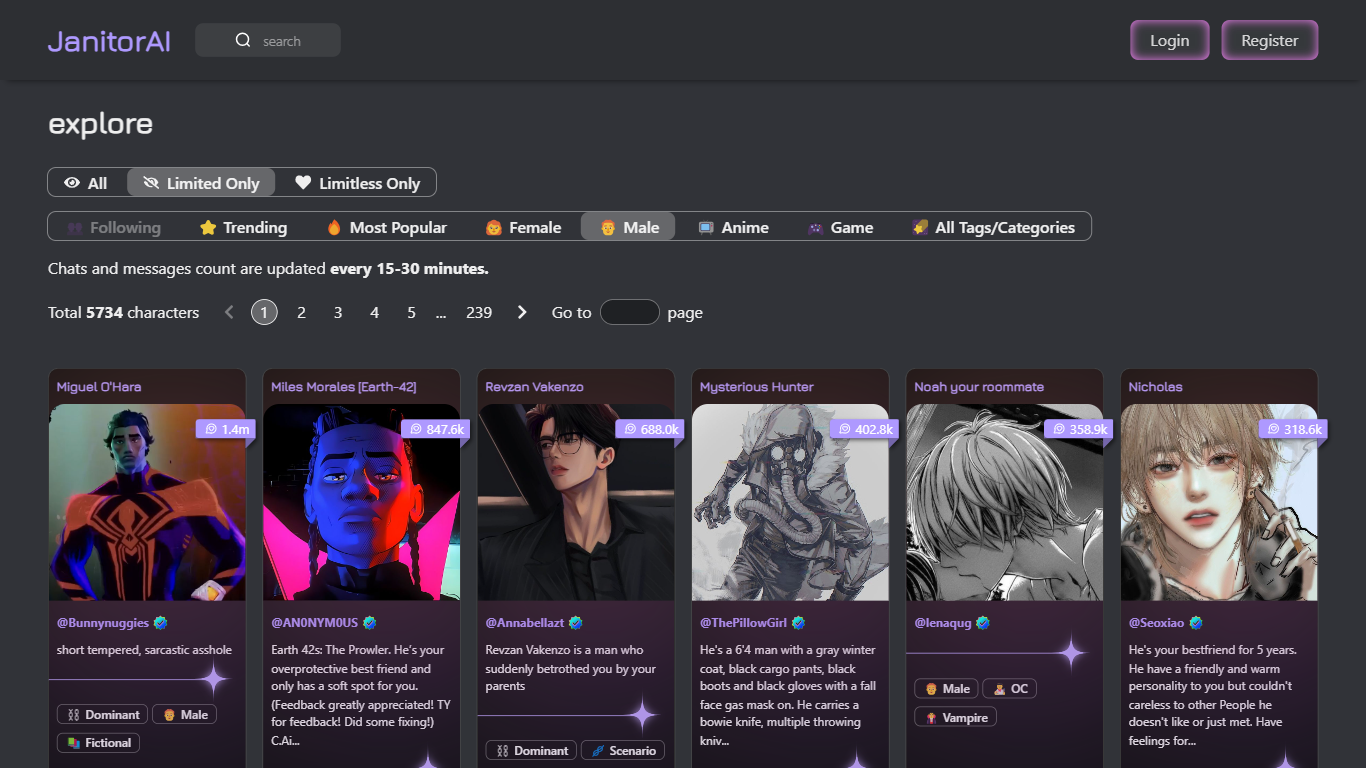Screen dimensions: 1366x768
Task: Click verified badge beside @Bunnynuggies
Action: 161,623
